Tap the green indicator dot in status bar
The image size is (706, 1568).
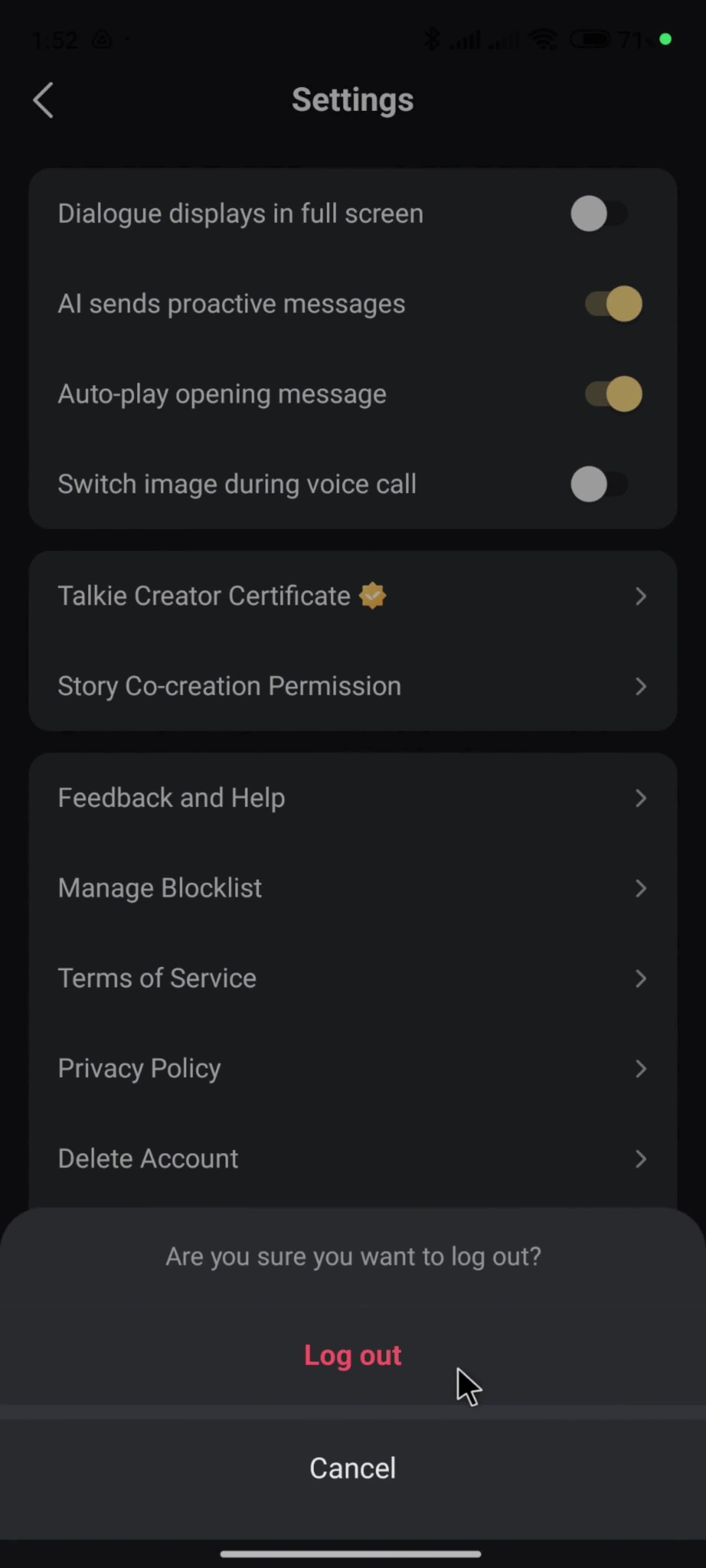point(665,39)
